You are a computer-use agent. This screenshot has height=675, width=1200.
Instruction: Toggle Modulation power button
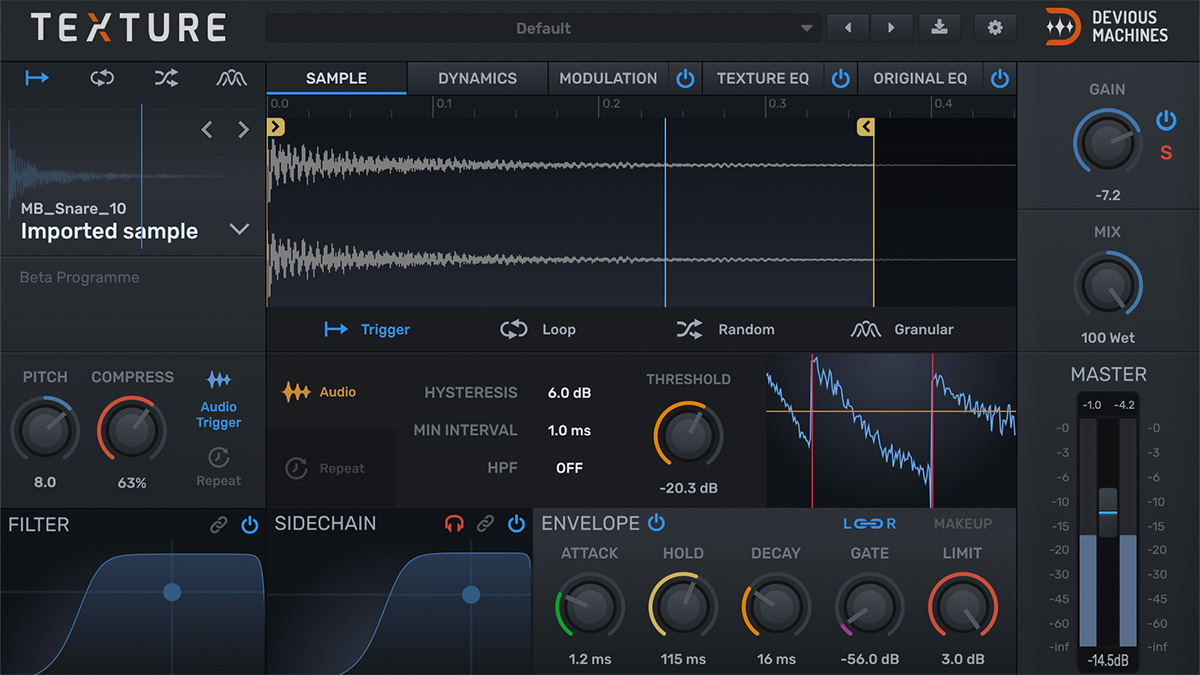point(685,79)
